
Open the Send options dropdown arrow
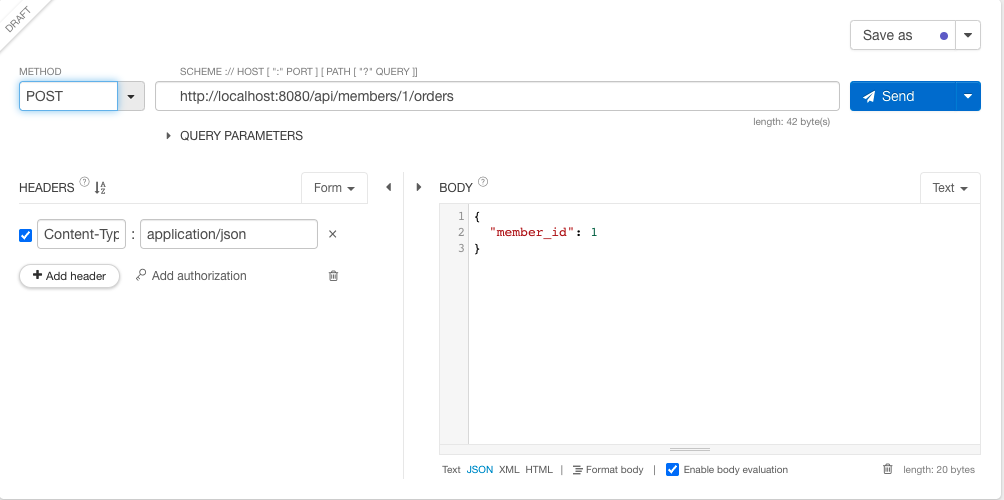[968, 96]
